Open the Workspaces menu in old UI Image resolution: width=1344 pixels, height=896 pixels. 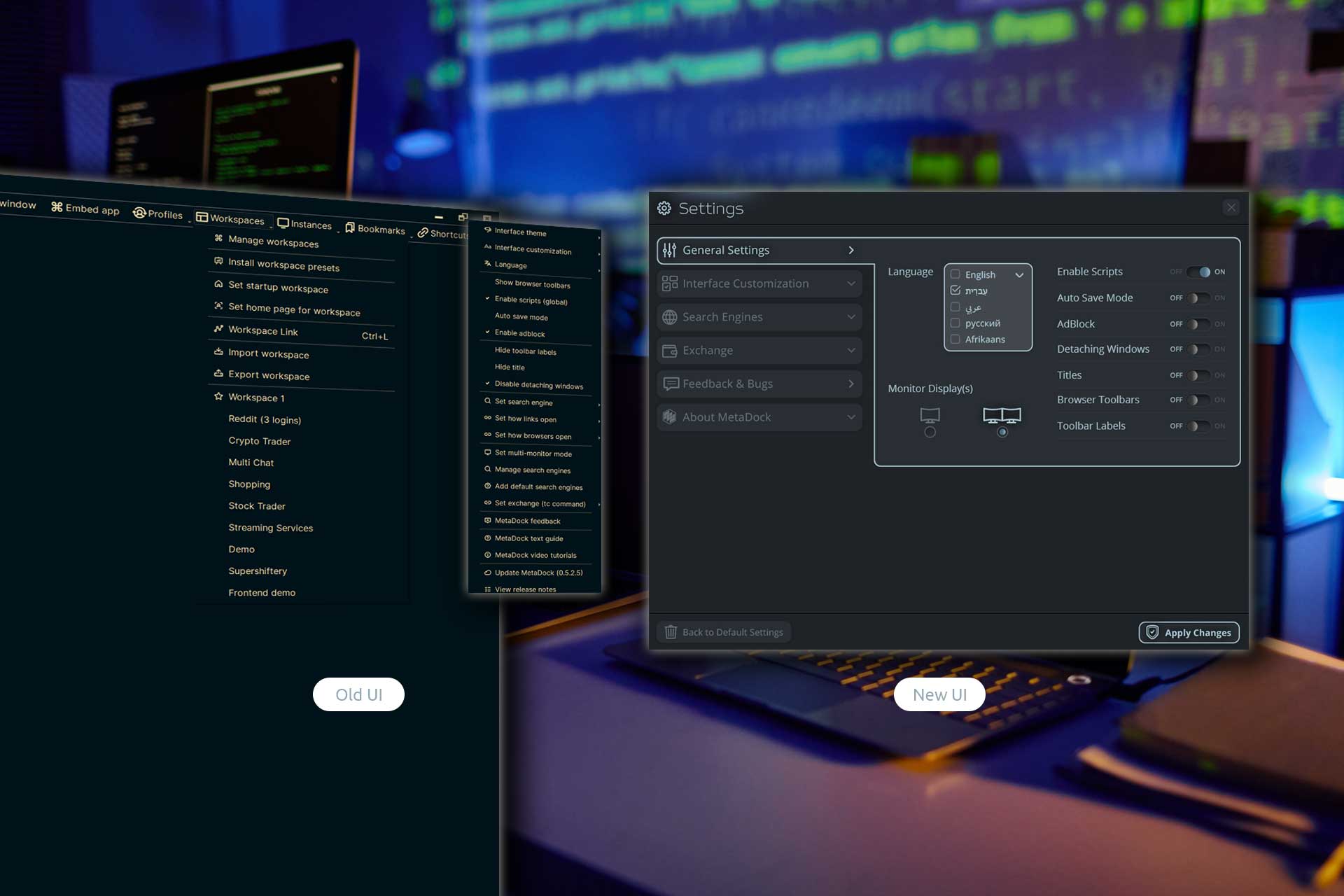coord(230,219)
